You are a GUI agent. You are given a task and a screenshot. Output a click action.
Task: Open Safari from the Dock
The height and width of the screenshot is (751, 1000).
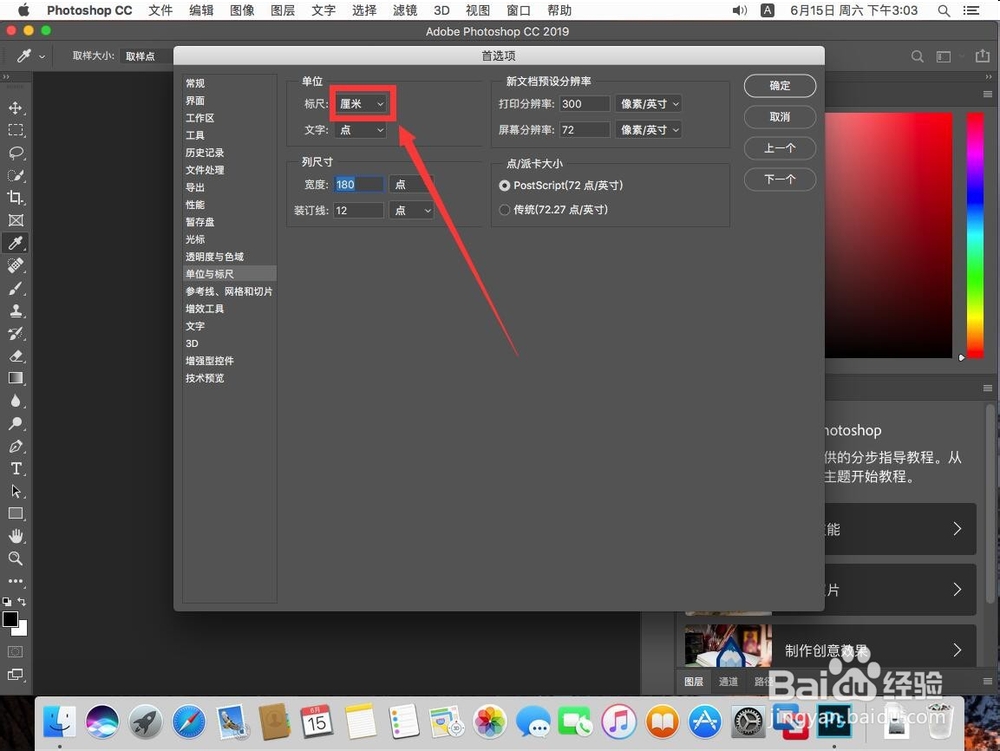pyautogui.click(x=189, y=722)
